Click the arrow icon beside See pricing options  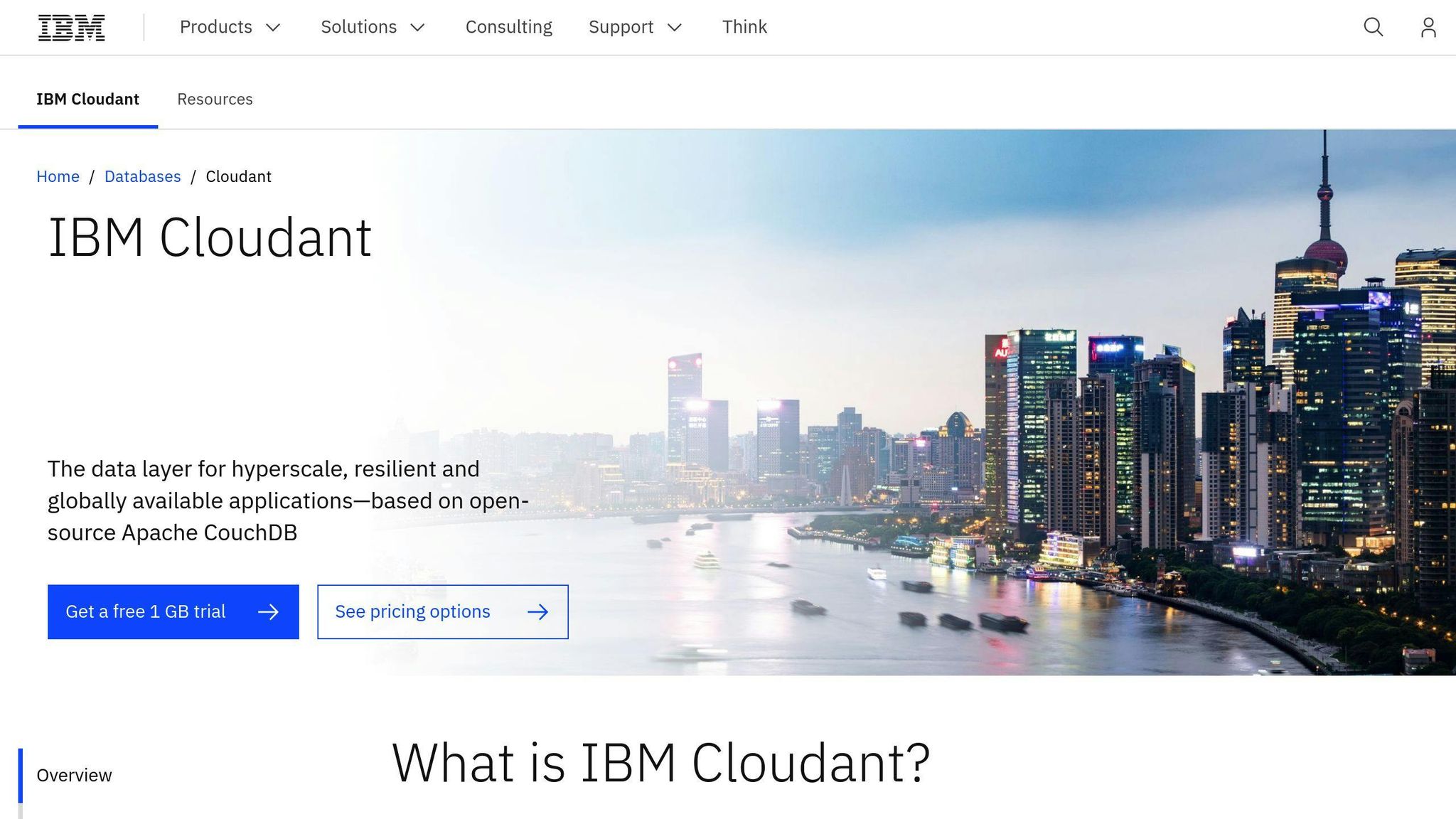click(539, 611)
